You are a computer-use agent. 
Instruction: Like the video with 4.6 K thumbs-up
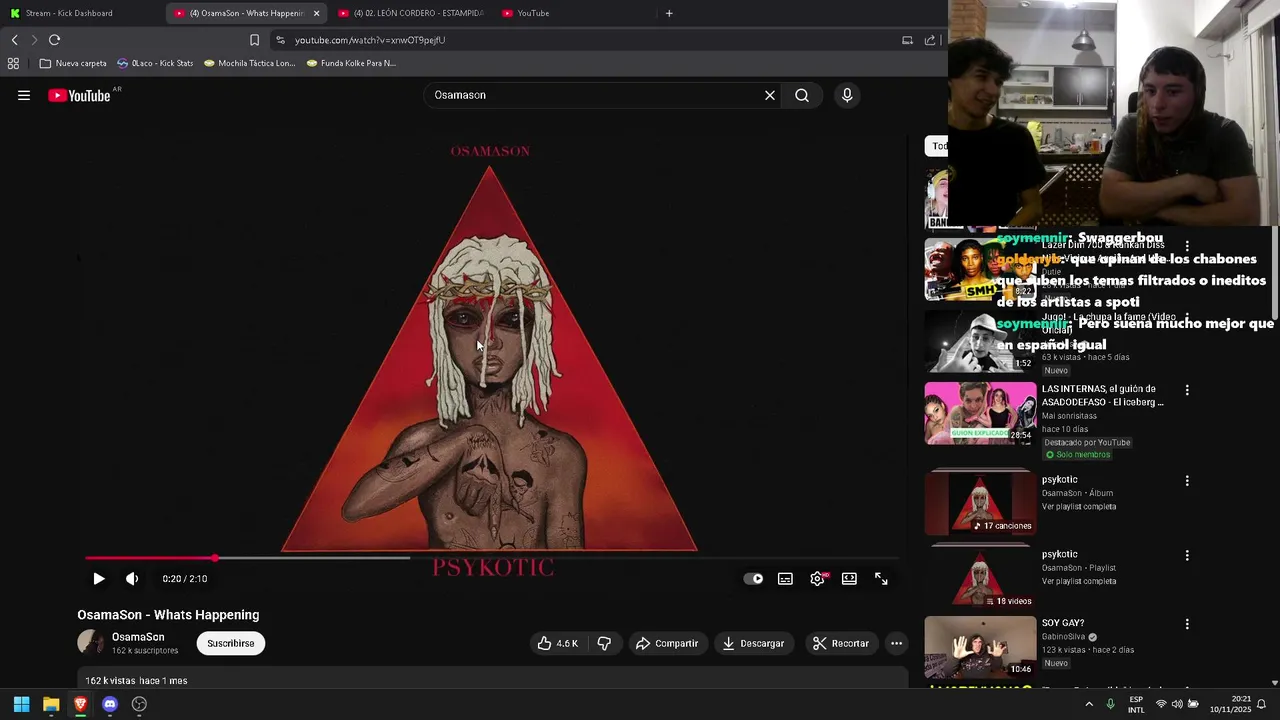[558, 643]
